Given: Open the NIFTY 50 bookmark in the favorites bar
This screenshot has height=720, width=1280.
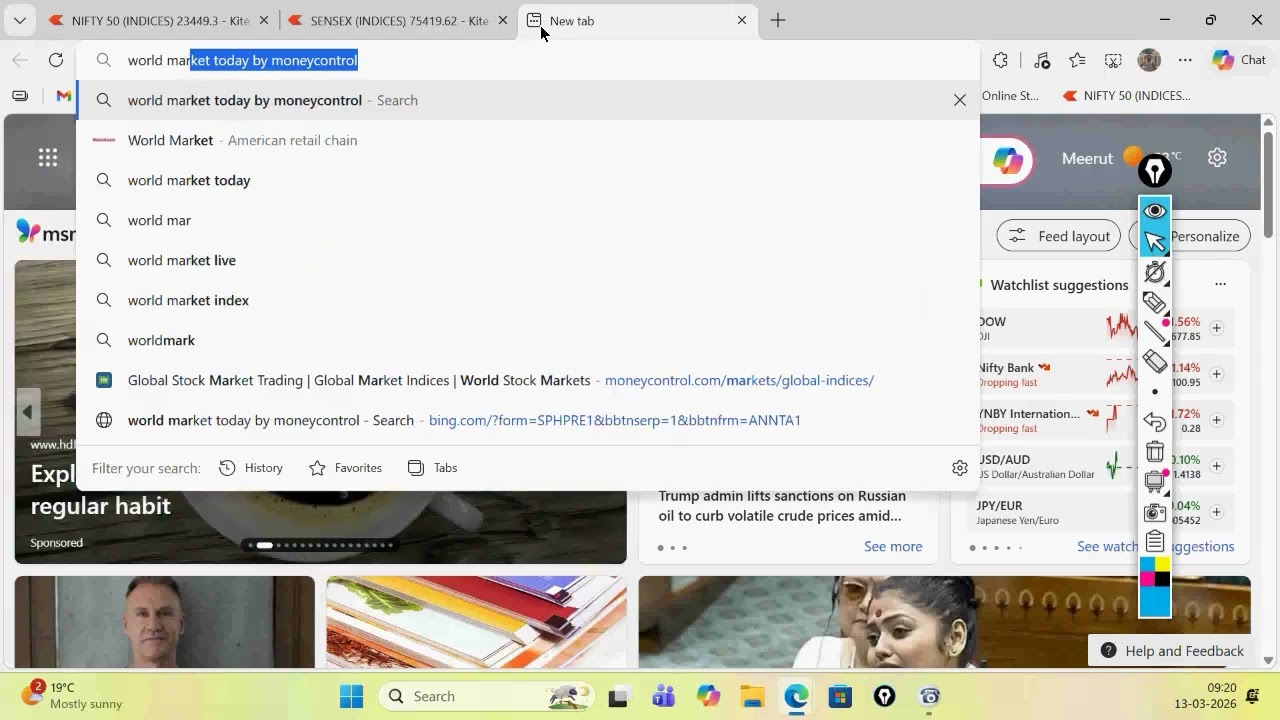Looking at the screenshot, I should (x=1127, y=96).
